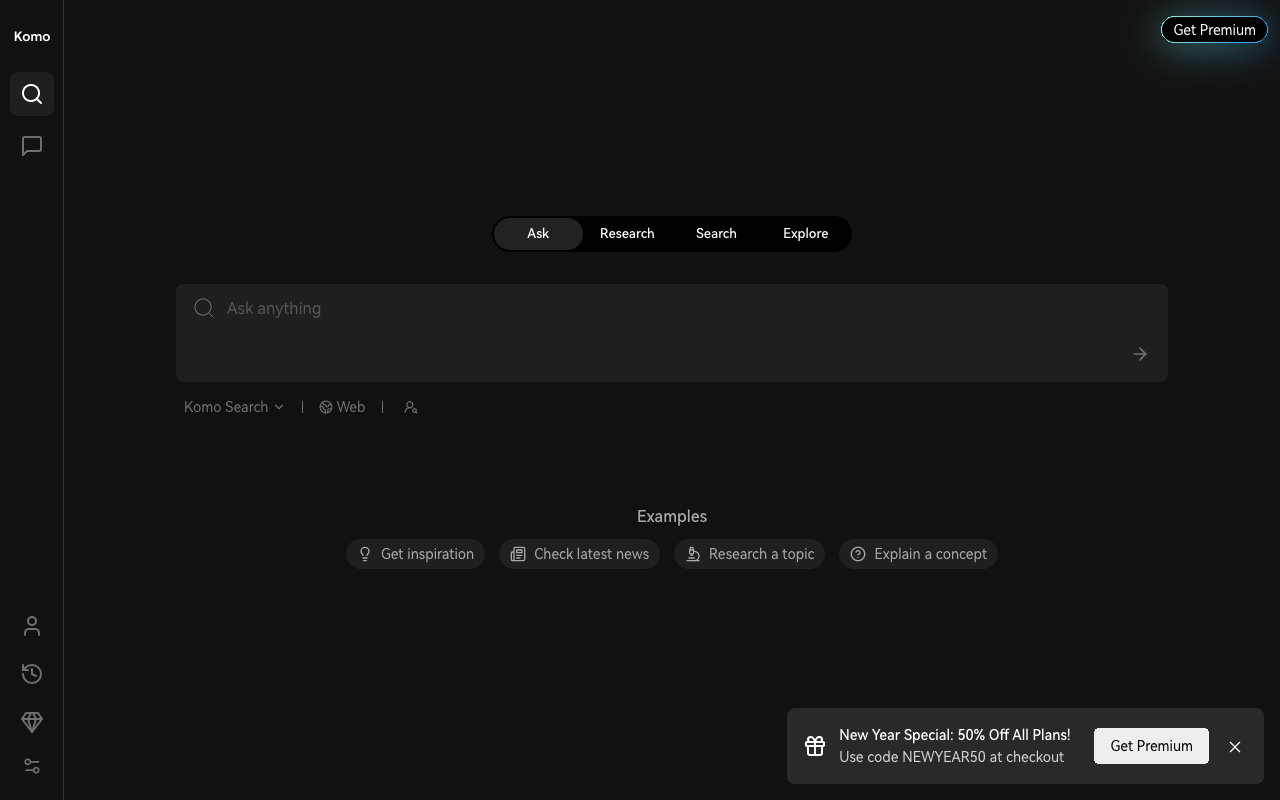Click the persona icon below search box
Screen dimensions: 1280x800
pyautogui.click(x=410, y=407)
